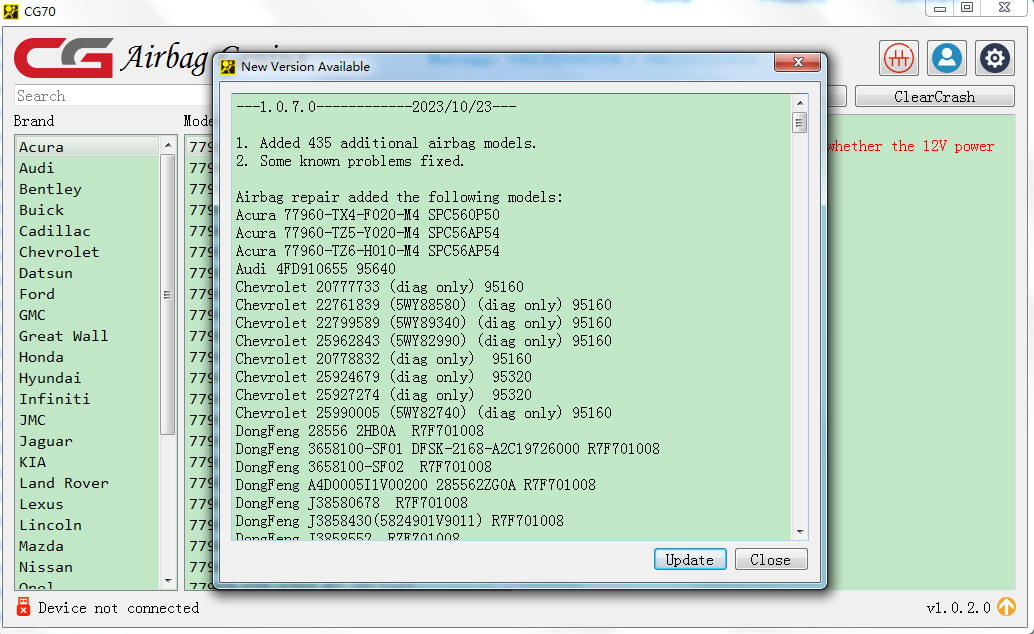Select Nissan in the Brand list

[x=87, y=567]
